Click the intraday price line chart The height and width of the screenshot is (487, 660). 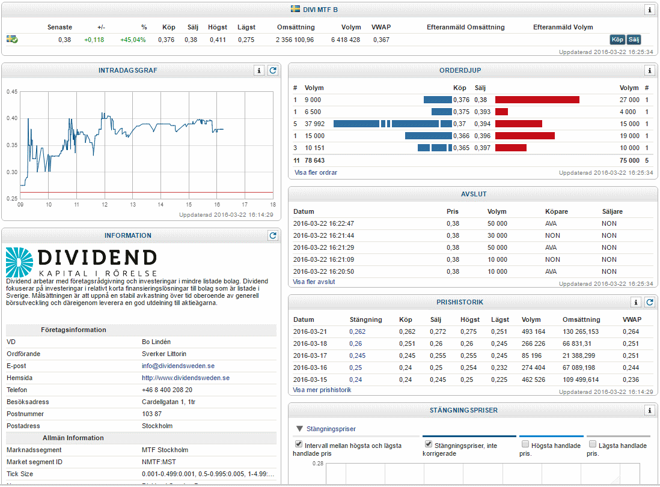pos(147,145)
